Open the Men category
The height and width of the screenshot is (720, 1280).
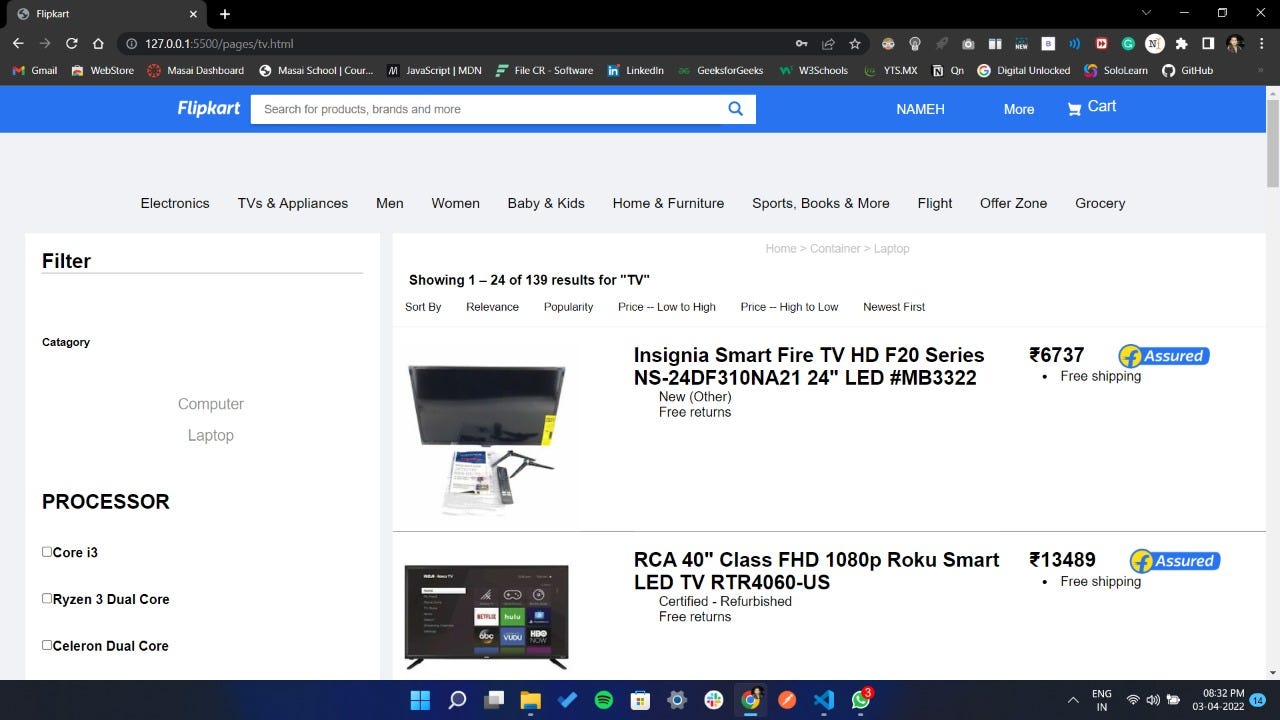pos(390,203)
